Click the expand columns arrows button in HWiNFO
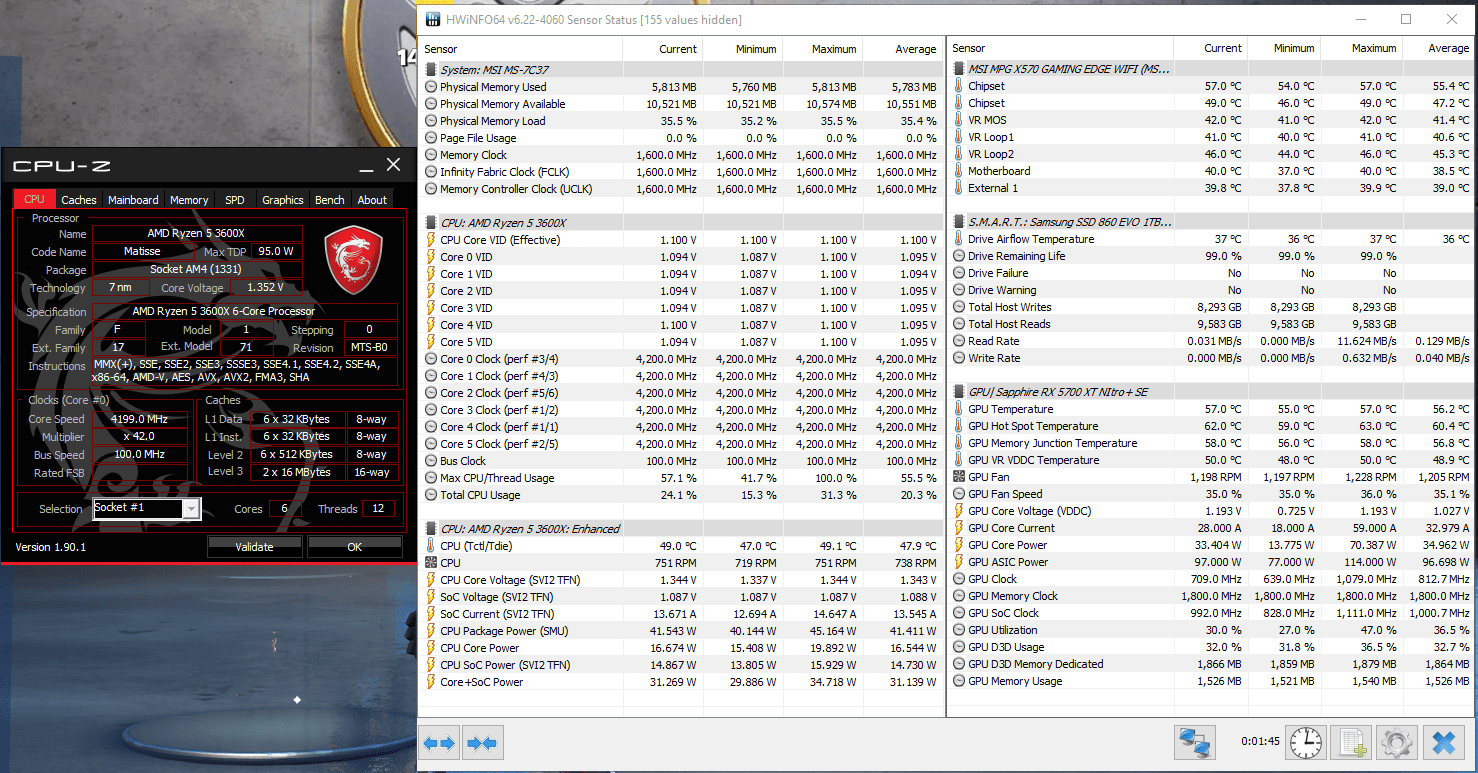1478x773 pixels. (439, 743)
